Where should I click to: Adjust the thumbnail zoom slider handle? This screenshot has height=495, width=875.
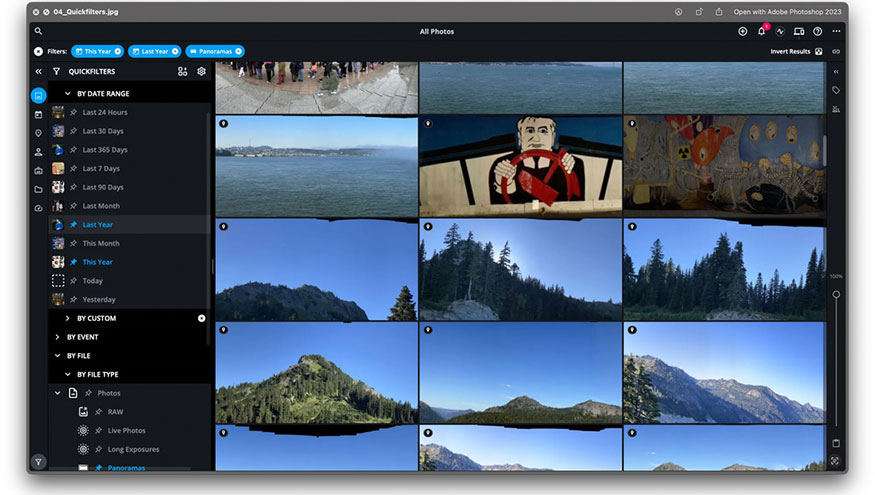(x=836, y=294)
